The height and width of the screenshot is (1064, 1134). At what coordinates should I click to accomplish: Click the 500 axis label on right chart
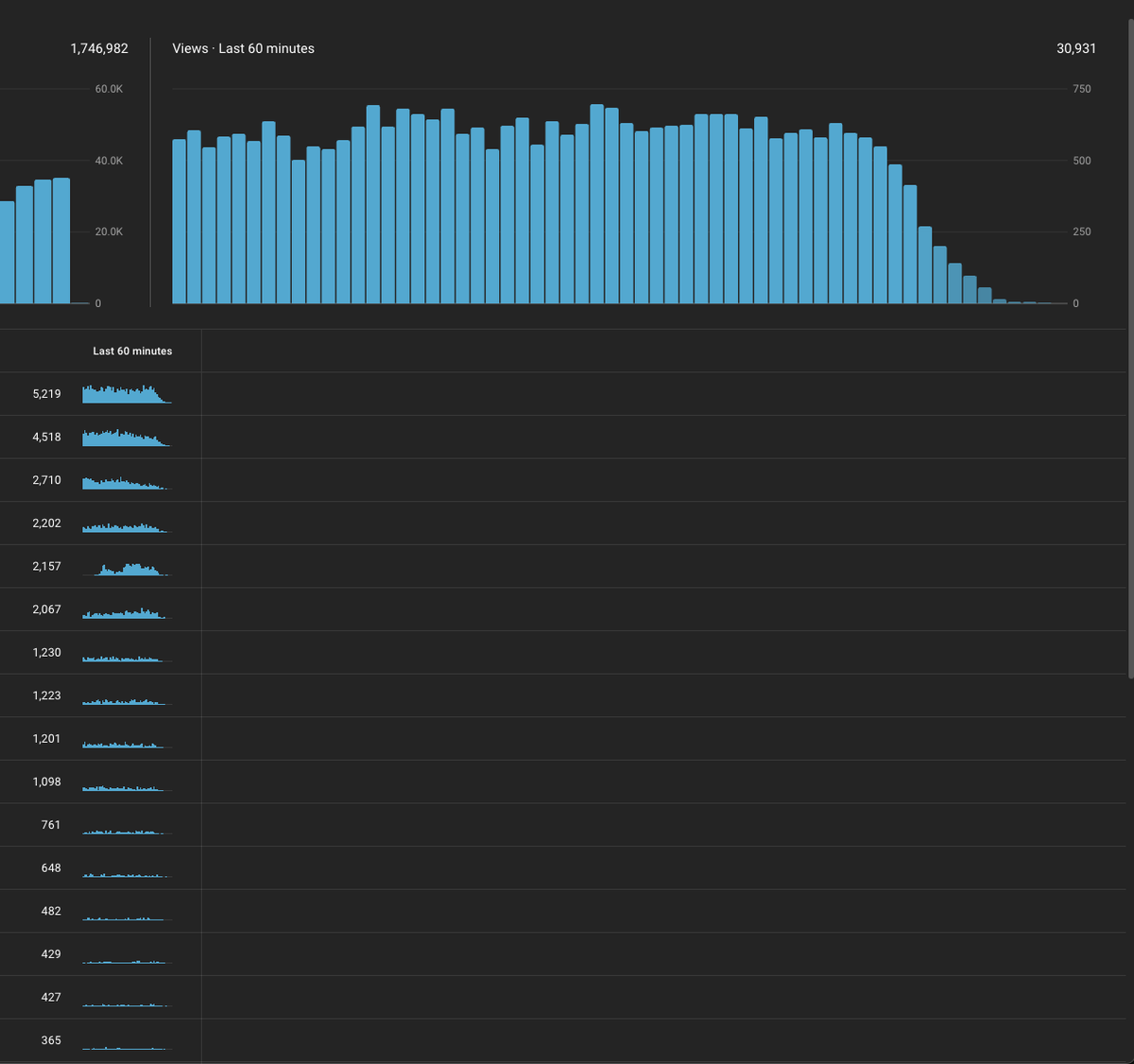tap(1082, 161)
